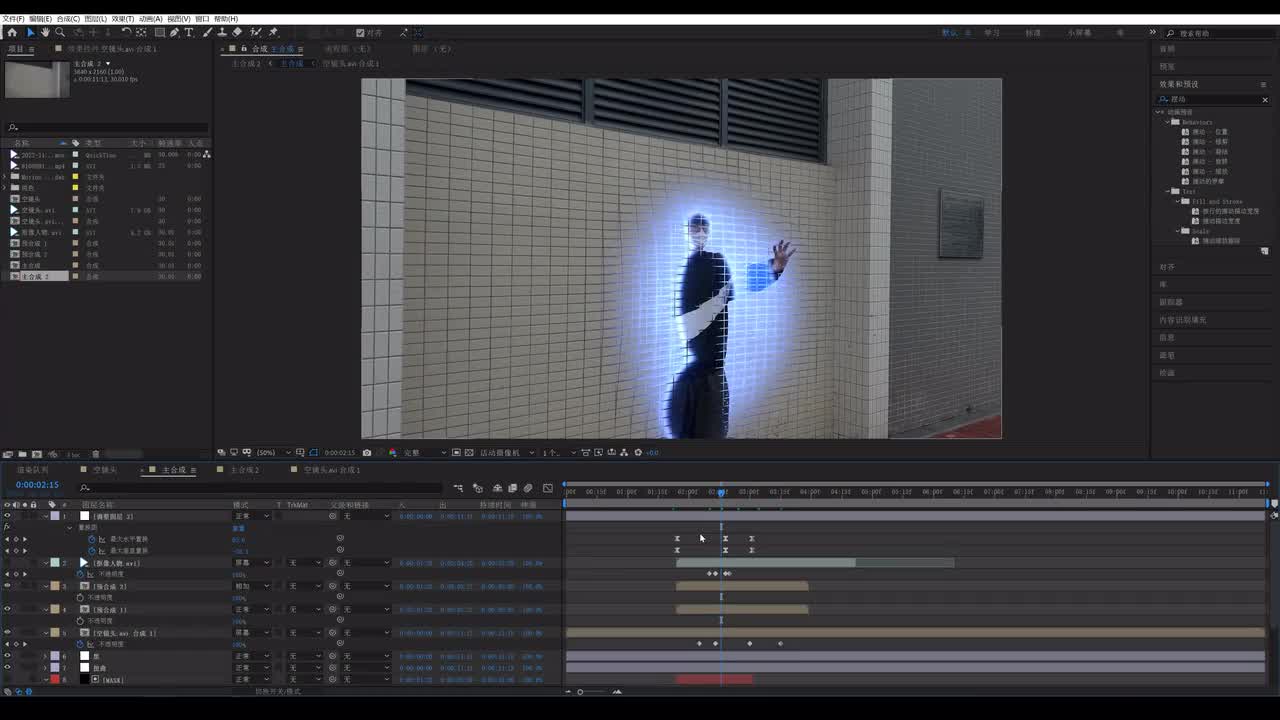Select the Selection arrow tool
Screen dimensions: 1280x720
pyautogui.click(x=30, y=32)
